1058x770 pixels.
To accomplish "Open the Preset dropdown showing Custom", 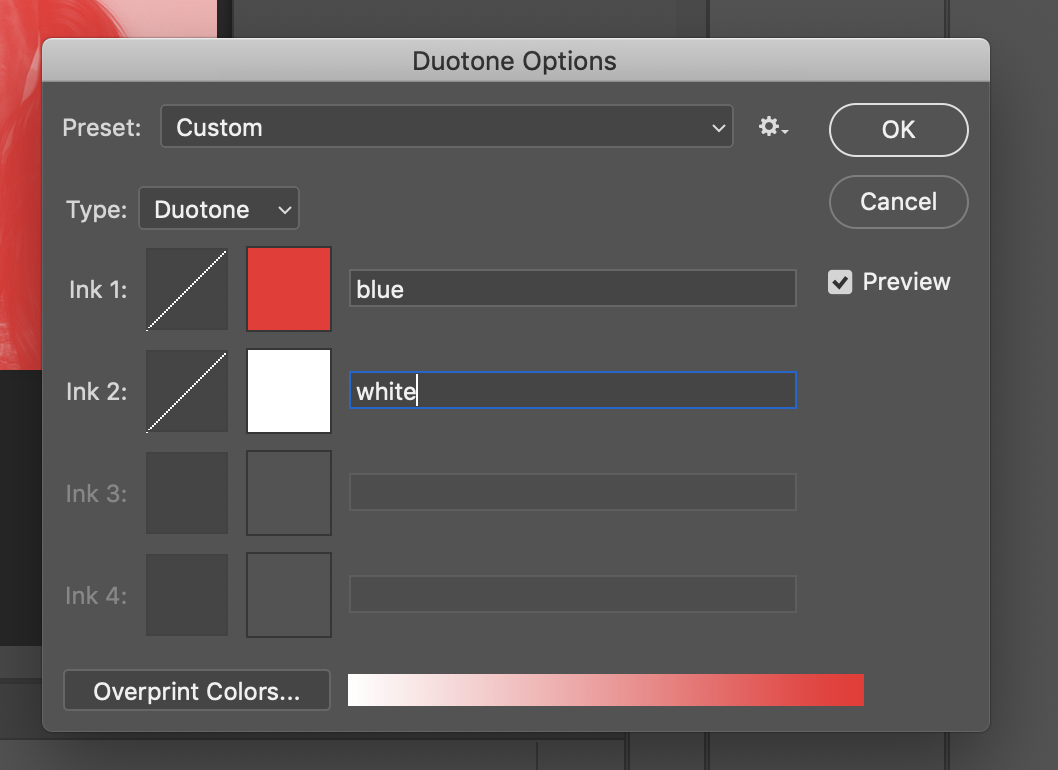I will (x=447, y=126).
